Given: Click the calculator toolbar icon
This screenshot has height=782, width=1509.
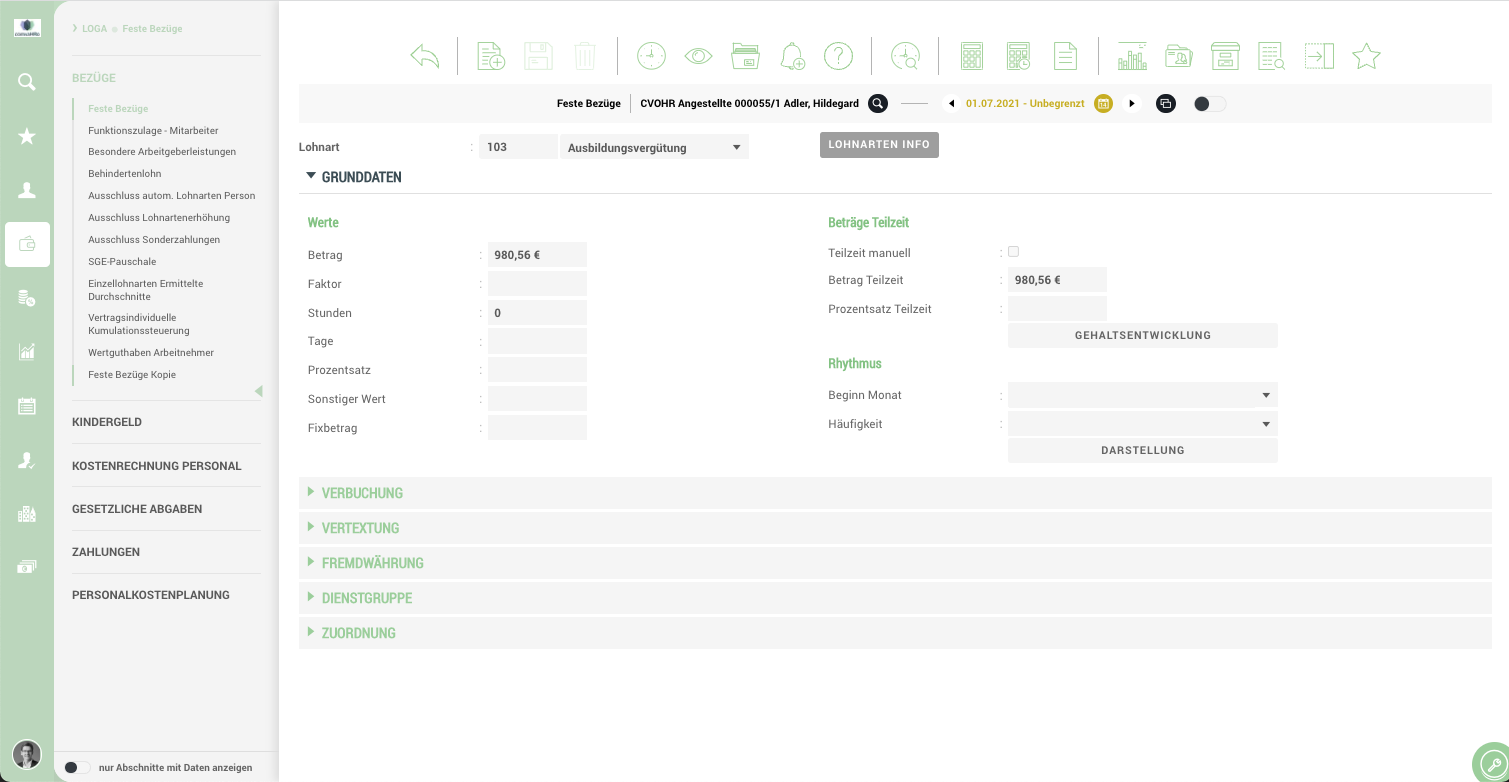Looking at the screenshot, I should [x=971, y=56].
